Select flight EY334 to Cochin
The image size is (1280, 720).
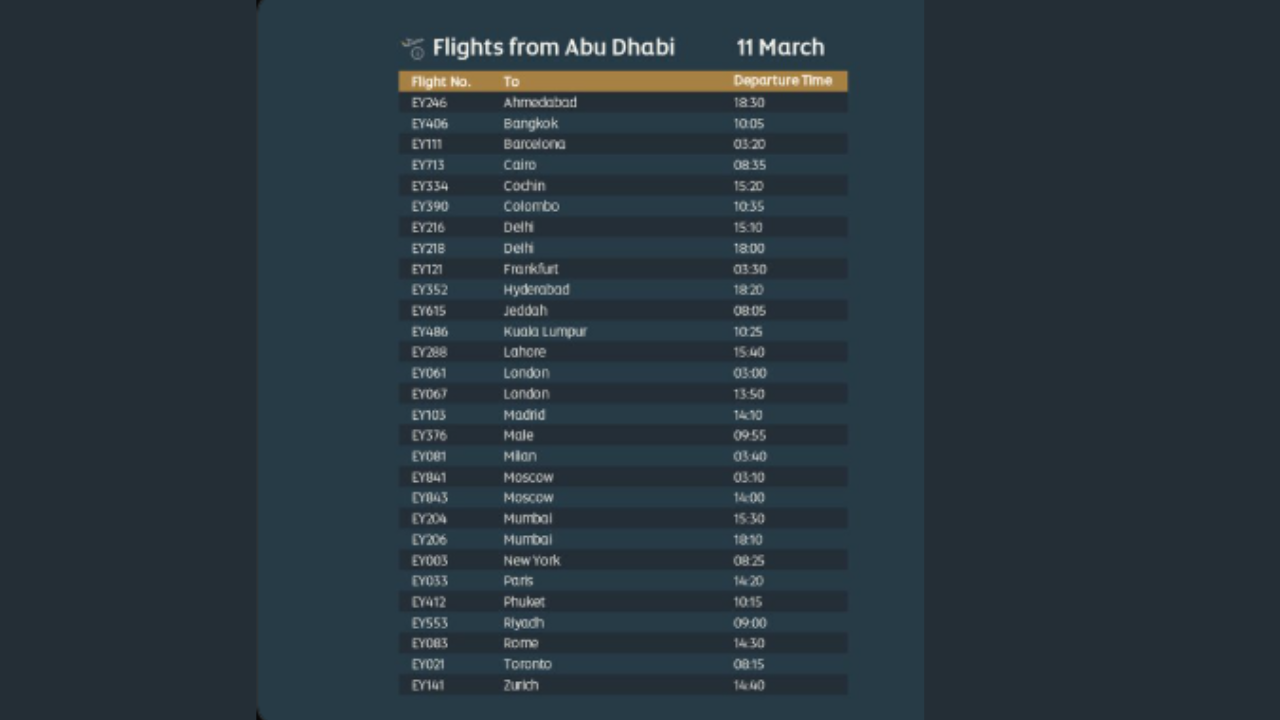[x=430, y=186]
